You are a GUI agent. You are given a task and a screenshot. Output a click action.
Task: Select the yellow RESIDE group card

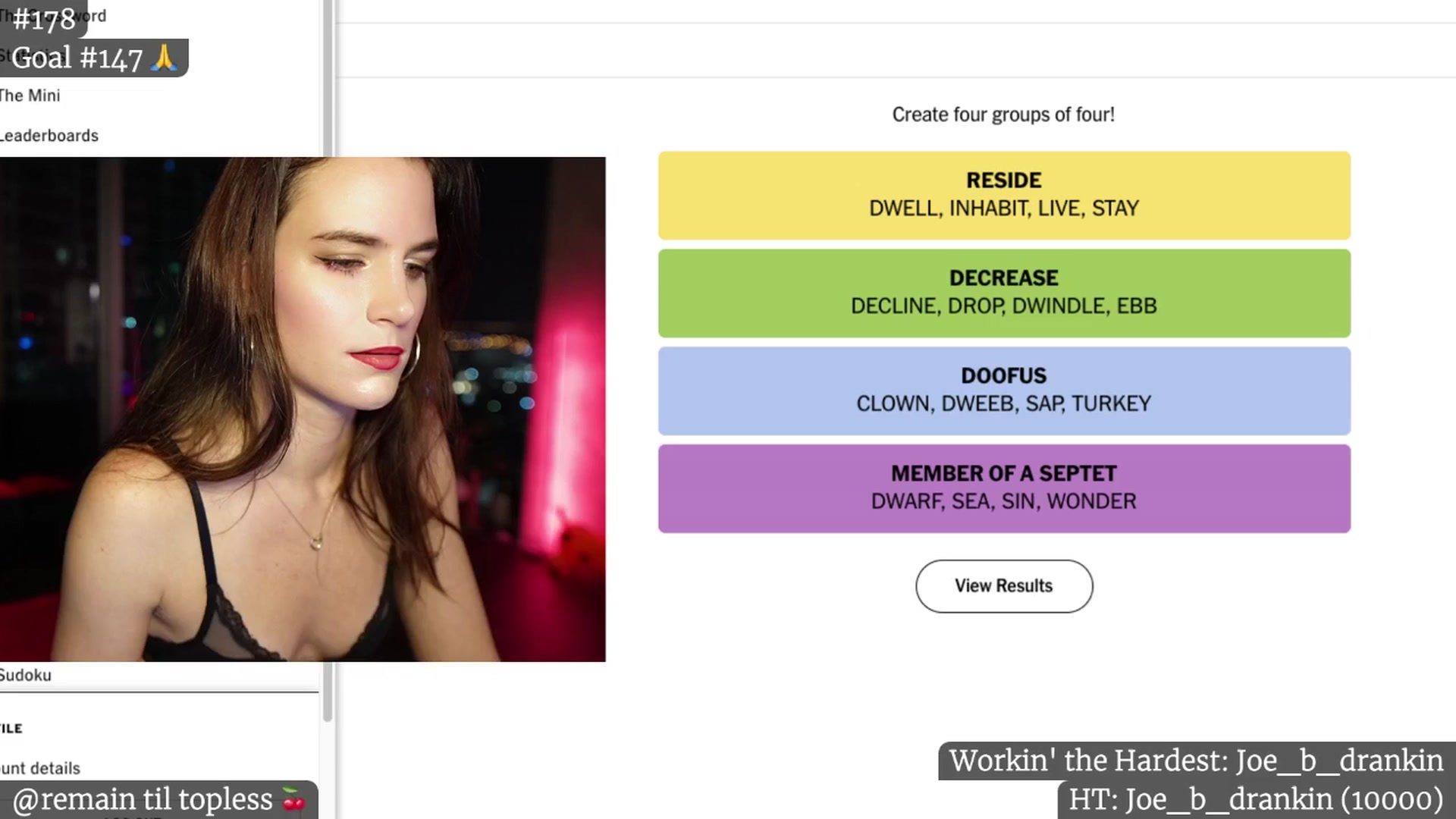click(x=1004, y=196)
